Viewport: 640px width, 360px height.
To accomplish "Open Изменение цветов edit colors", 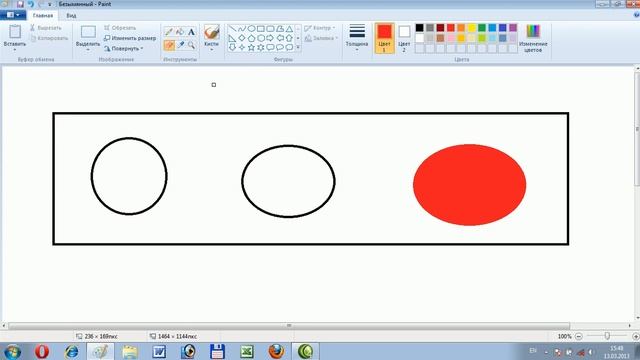I will coord(533,38).
